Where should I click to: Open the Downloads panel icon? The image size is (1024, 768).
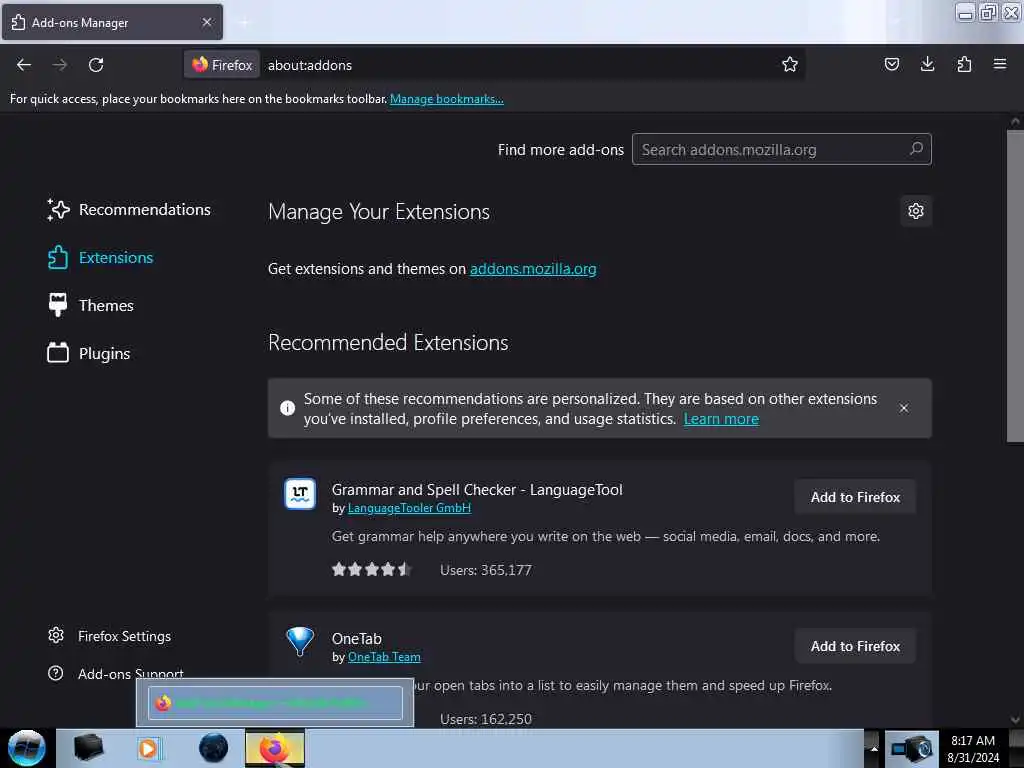[927, 64]
